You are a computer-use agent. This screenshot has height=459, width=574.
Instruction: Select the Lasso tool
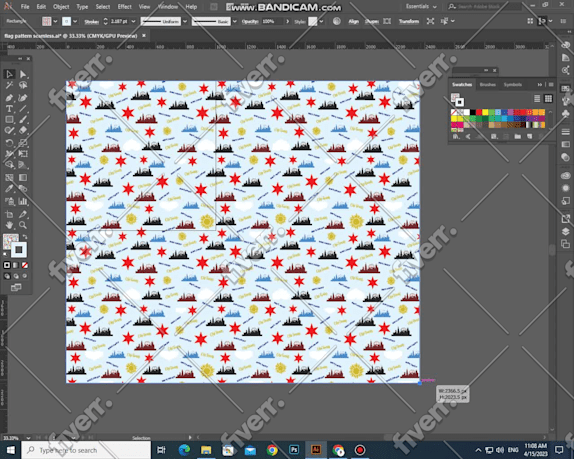tap(23, 86)
